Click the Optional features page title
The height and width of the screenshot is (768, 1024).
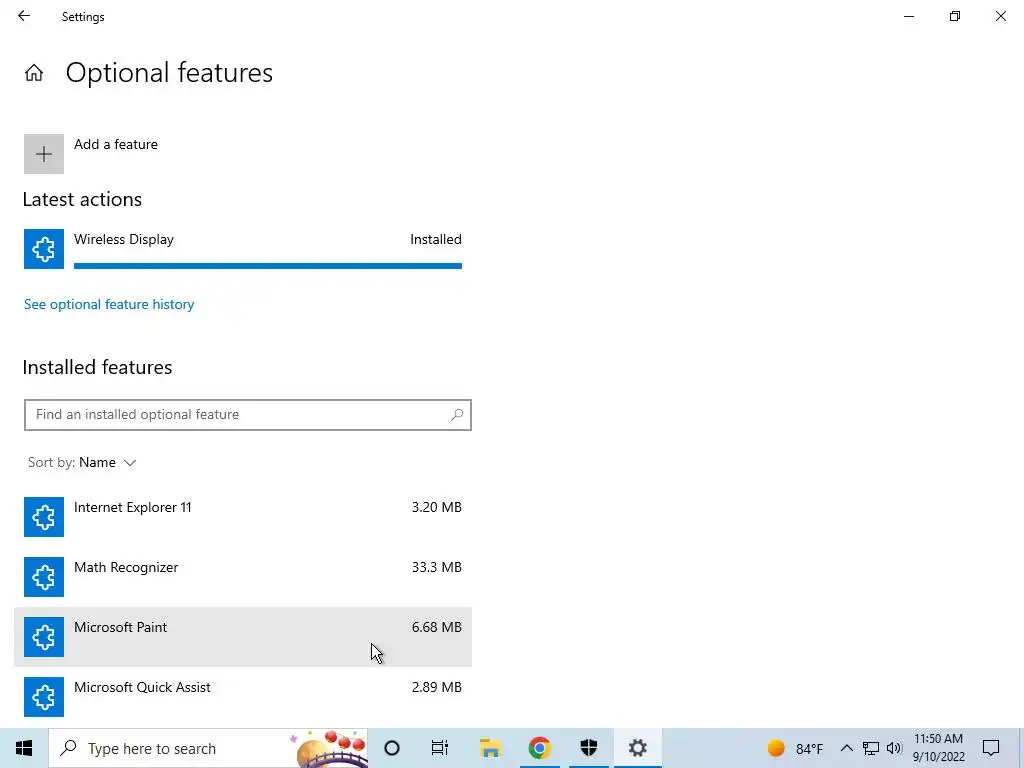pos(169,73)
